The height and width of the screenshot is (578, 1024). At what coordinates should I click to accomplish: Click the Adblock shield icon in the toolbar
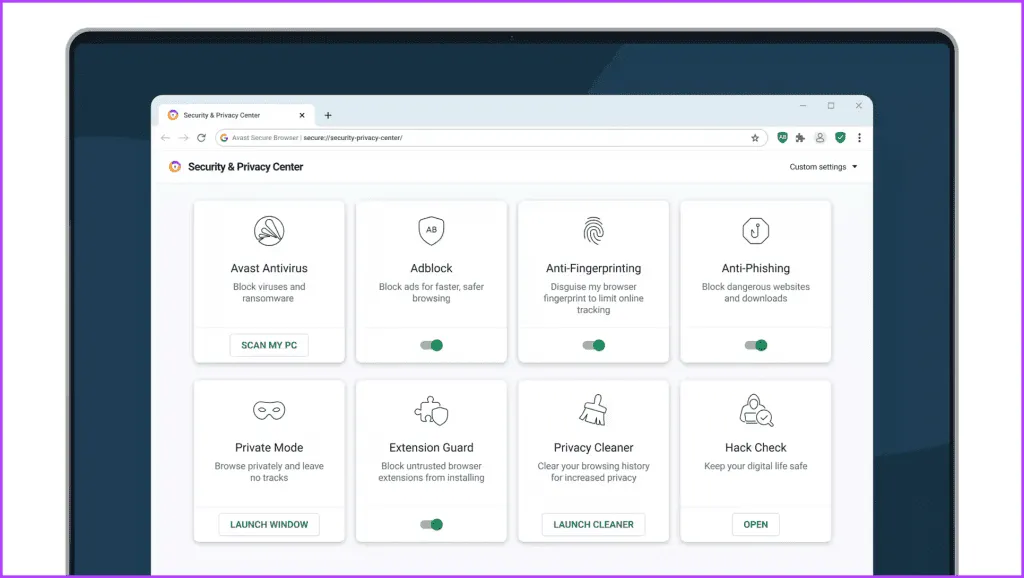(x=782, y=137)
